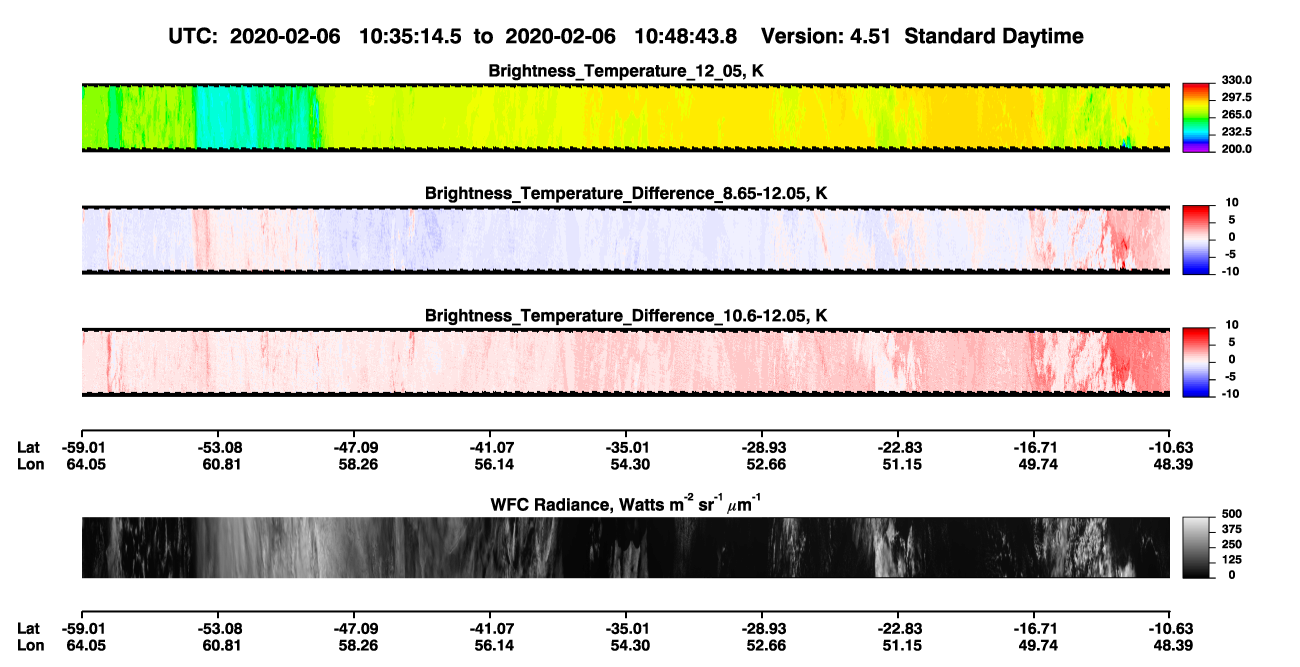Select the end time 10:48:43.8 in header
The height and width of the screenshot is (667, 1300).
687,36
